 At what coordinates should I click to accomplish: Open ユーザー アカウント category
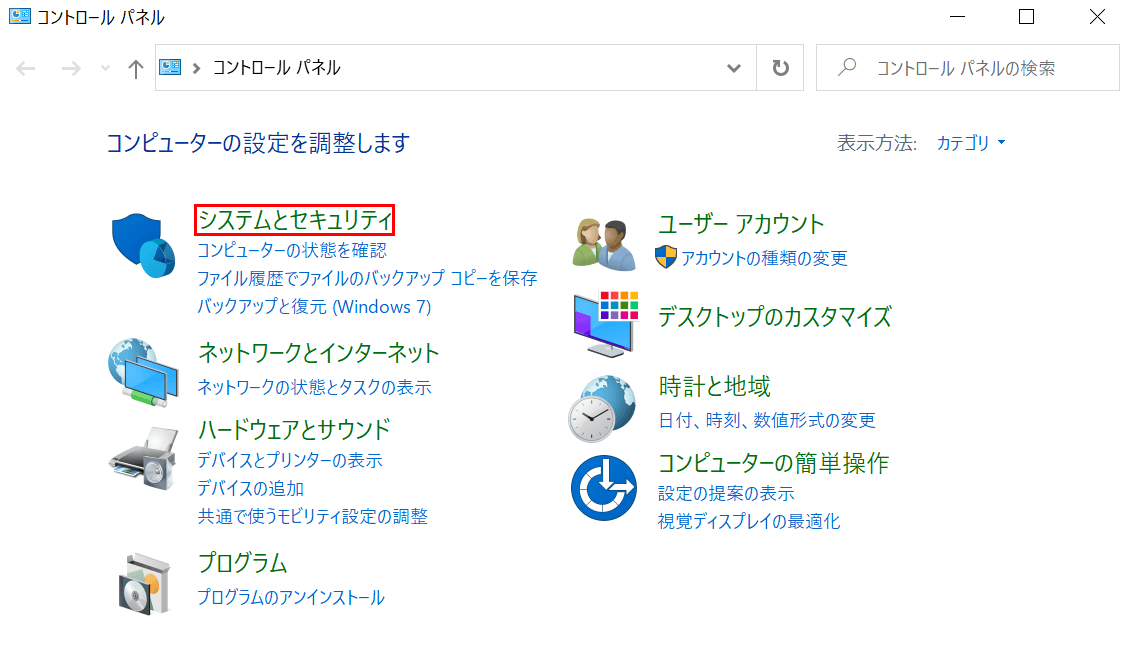coord(741,224)
